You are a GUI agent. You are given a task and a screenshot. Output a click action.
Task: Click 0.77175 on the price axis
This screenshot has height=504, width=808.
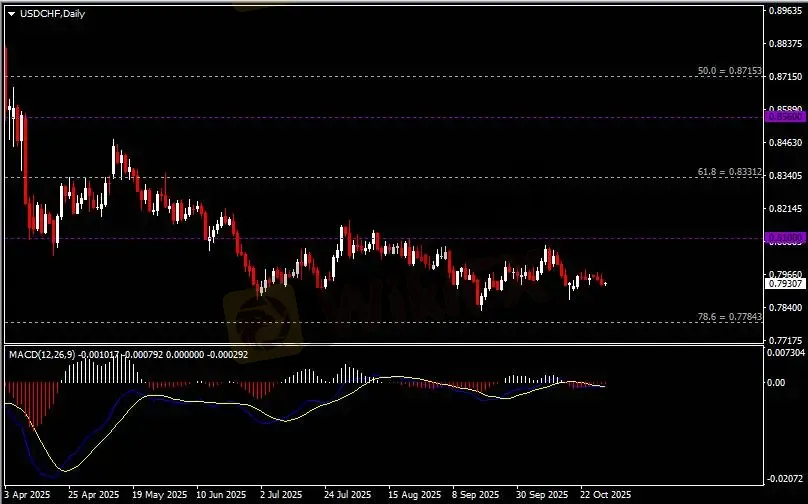[785, 341]
